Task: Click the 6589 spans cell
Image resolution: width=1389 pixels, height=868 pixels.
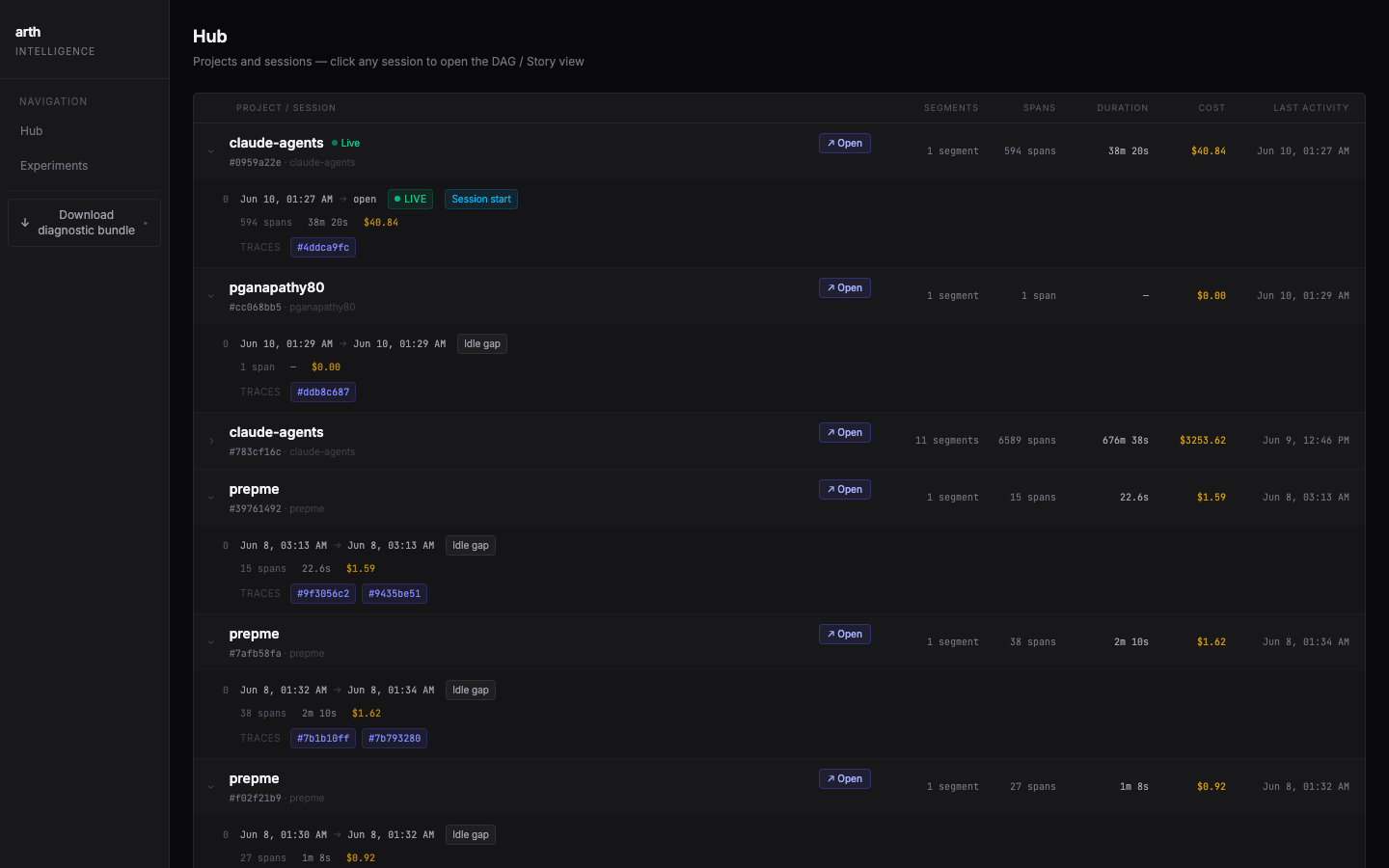Action: (1027, 441)
